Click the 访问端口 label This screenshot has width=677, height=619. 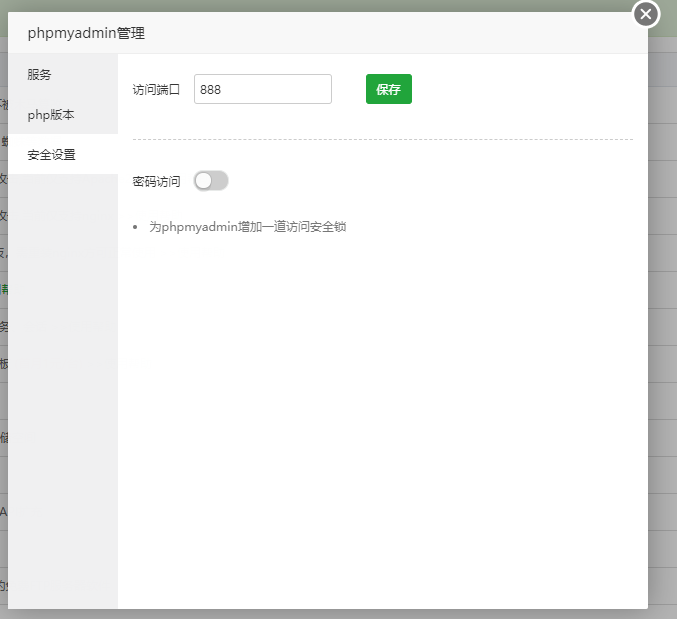click(156, 90)
